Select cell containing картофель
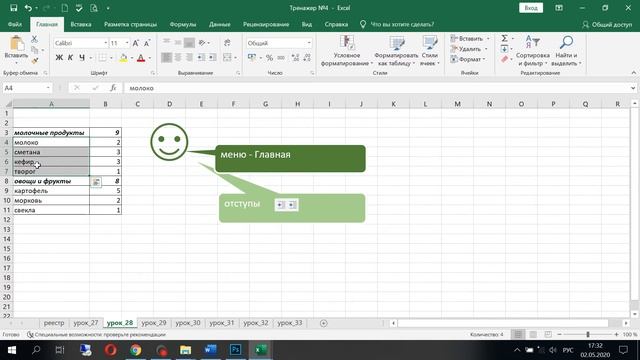Viewport: 640px width, 360px height. pos(51,191)
